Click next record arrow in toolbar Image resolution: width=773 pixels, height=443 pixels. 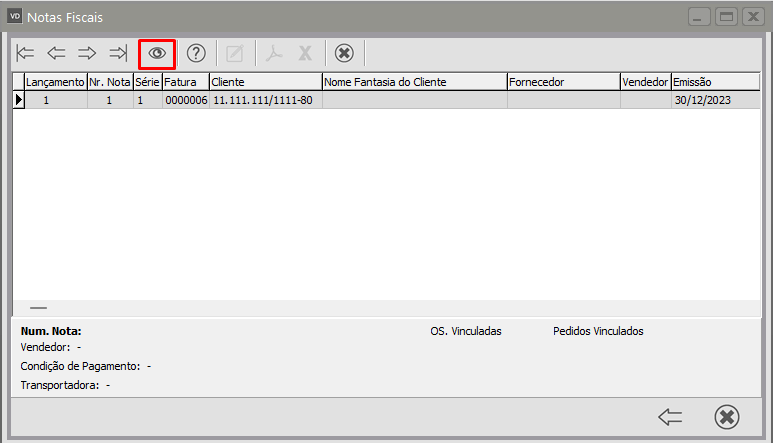pos(87,53)
